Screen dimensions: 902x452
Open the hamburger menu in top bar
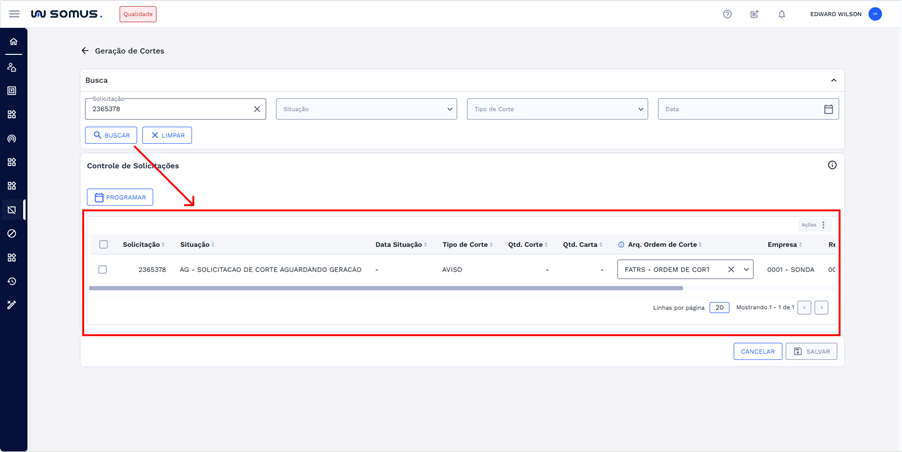pyautogui.click(x=14, y=14)
